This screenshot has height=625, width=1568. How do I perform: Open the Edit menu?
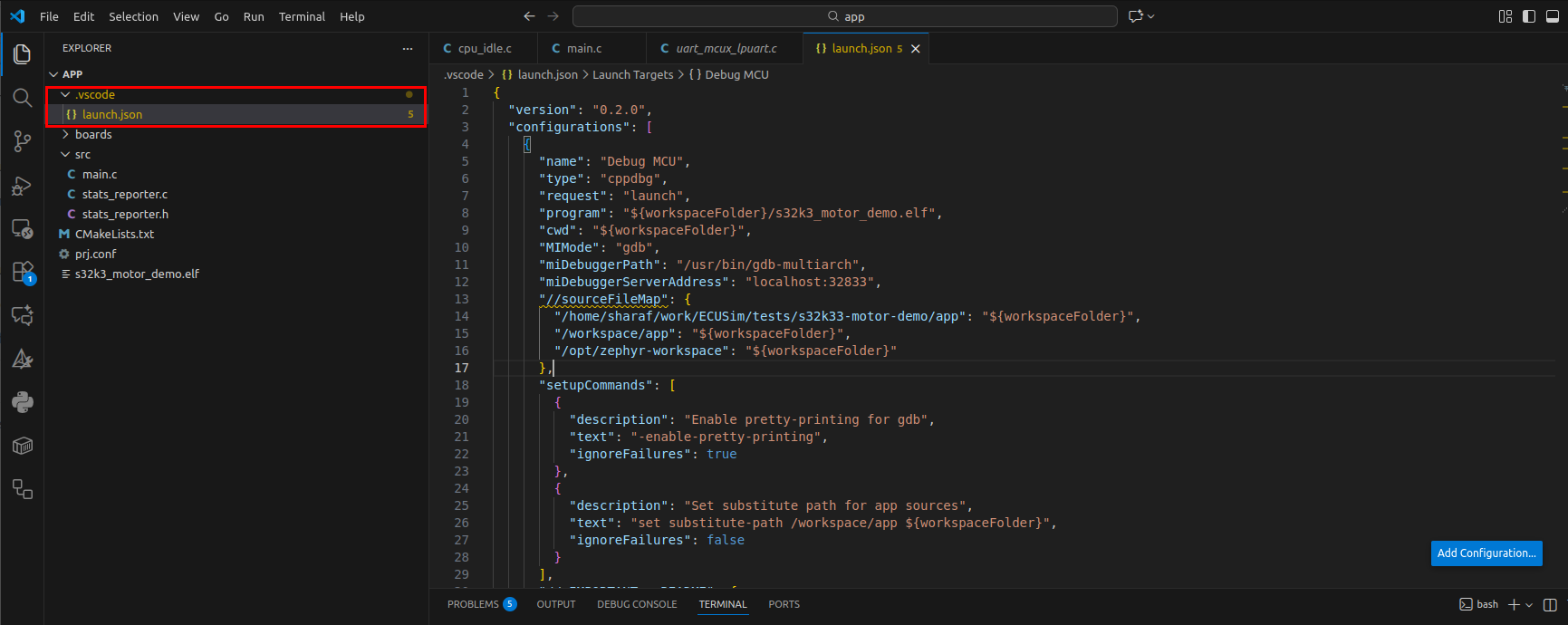pyautogui.click(x=83, y=16)
